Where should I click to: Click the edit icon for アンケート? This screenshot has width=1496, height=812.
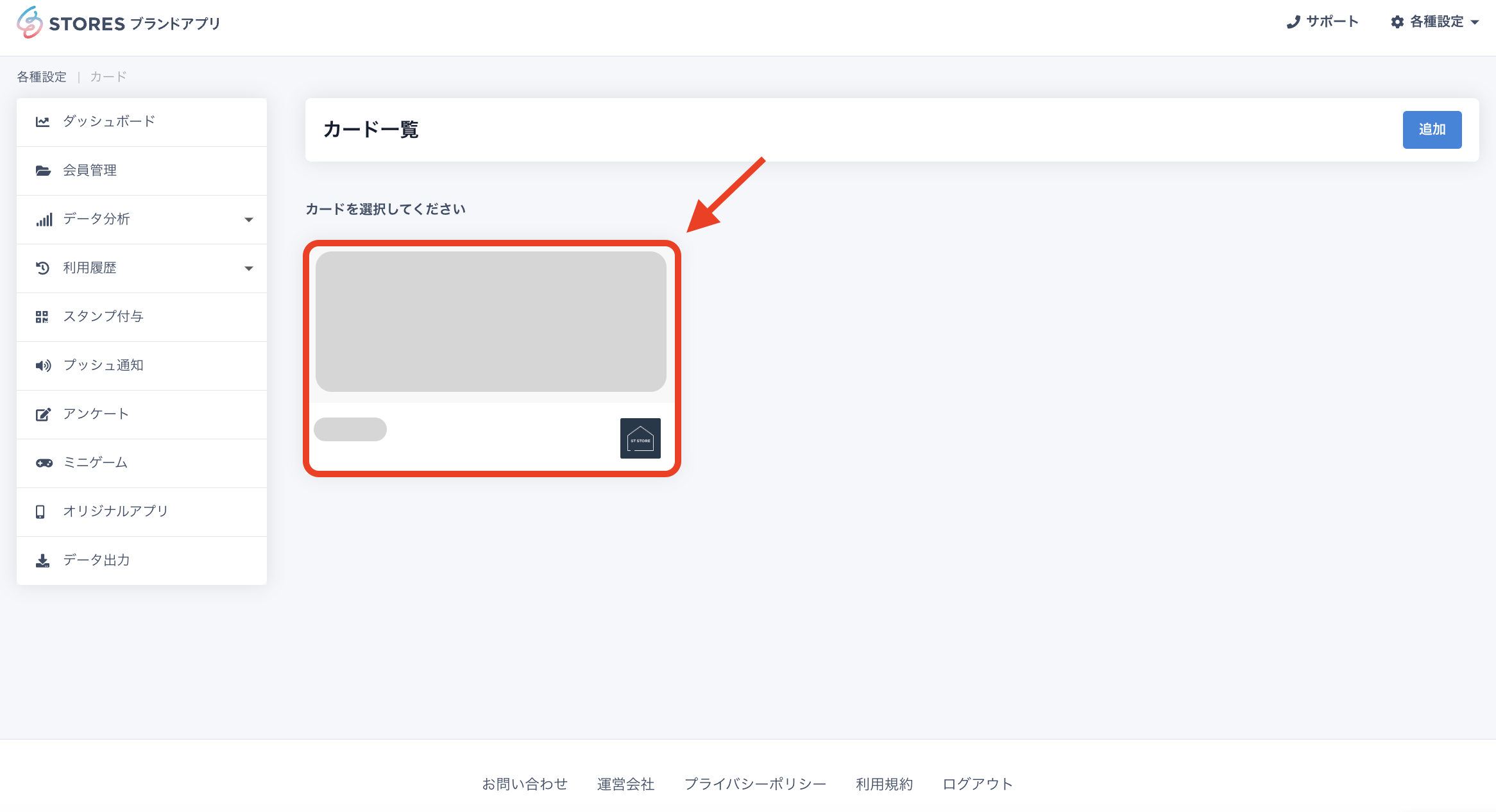tap(42, 414)
